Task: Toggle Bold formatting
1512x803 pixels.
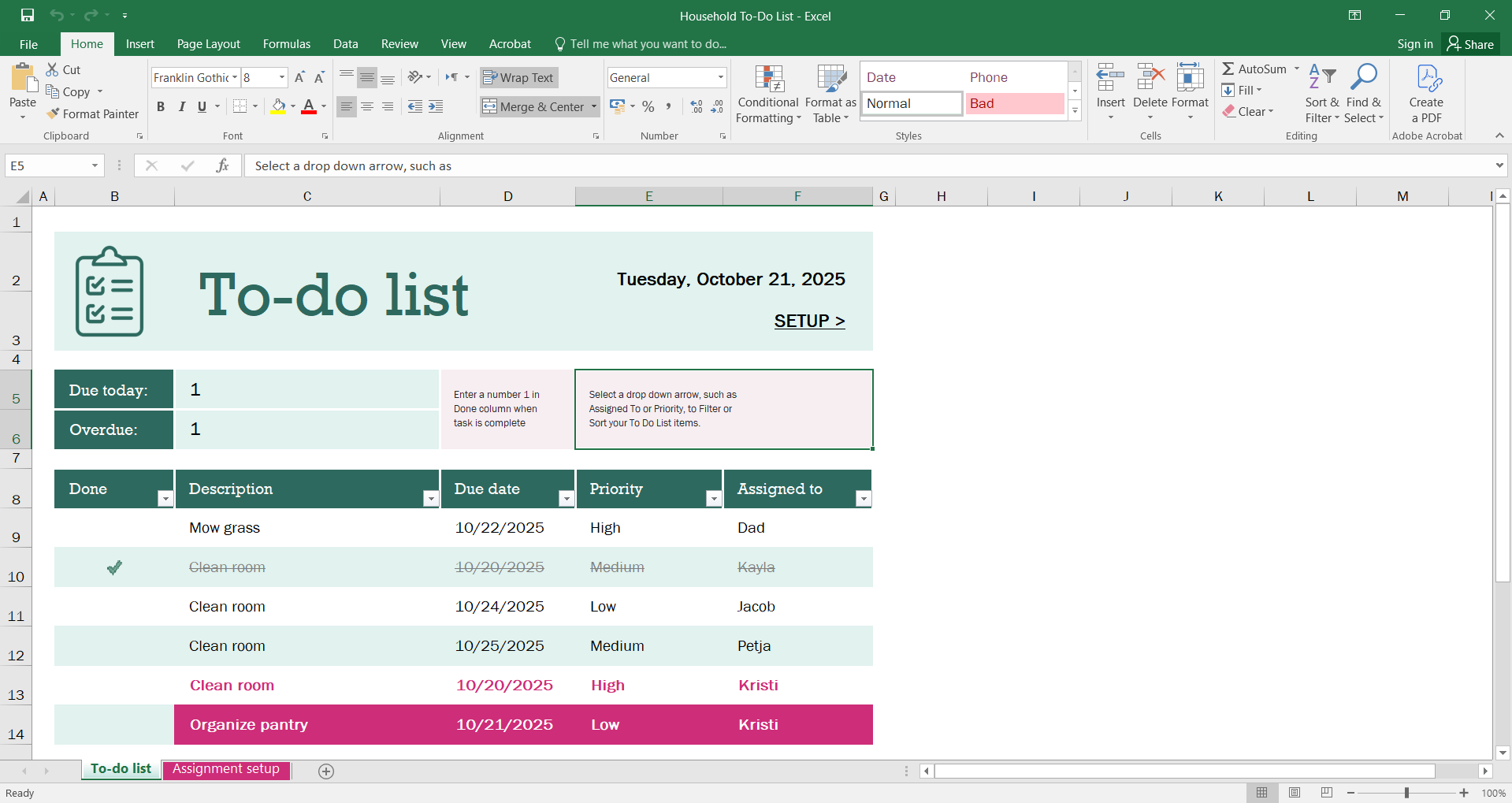Action: tap(161, 106)
